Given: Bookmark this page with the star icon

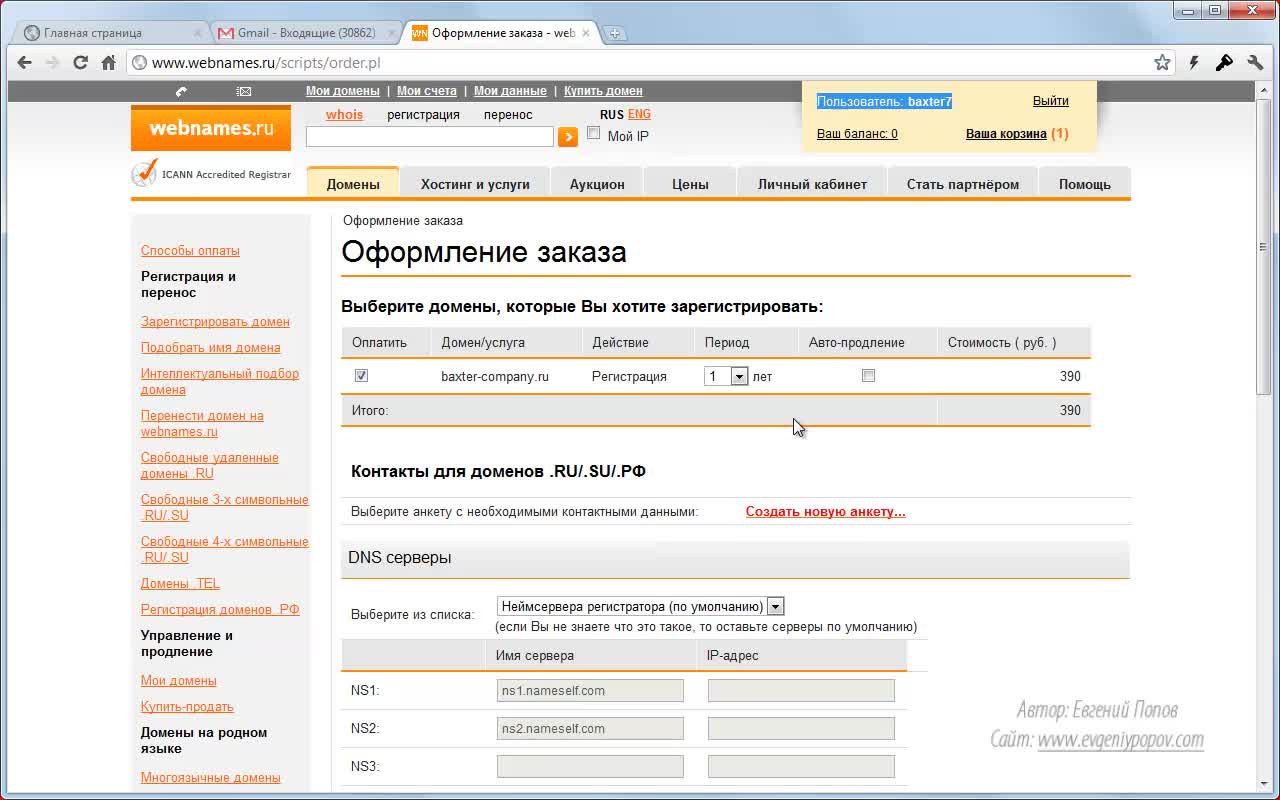Looking at the screenshot, I should pos(1162,63).
